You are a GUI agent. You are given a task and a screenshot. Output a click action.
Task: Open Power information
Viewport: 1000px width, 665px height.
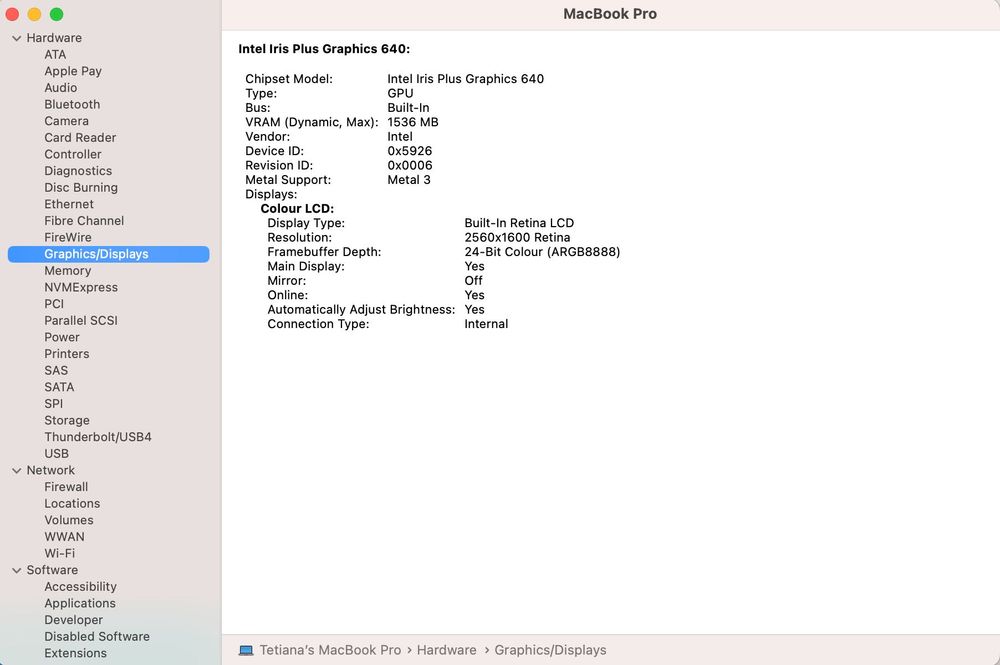(x=62, y=337)
